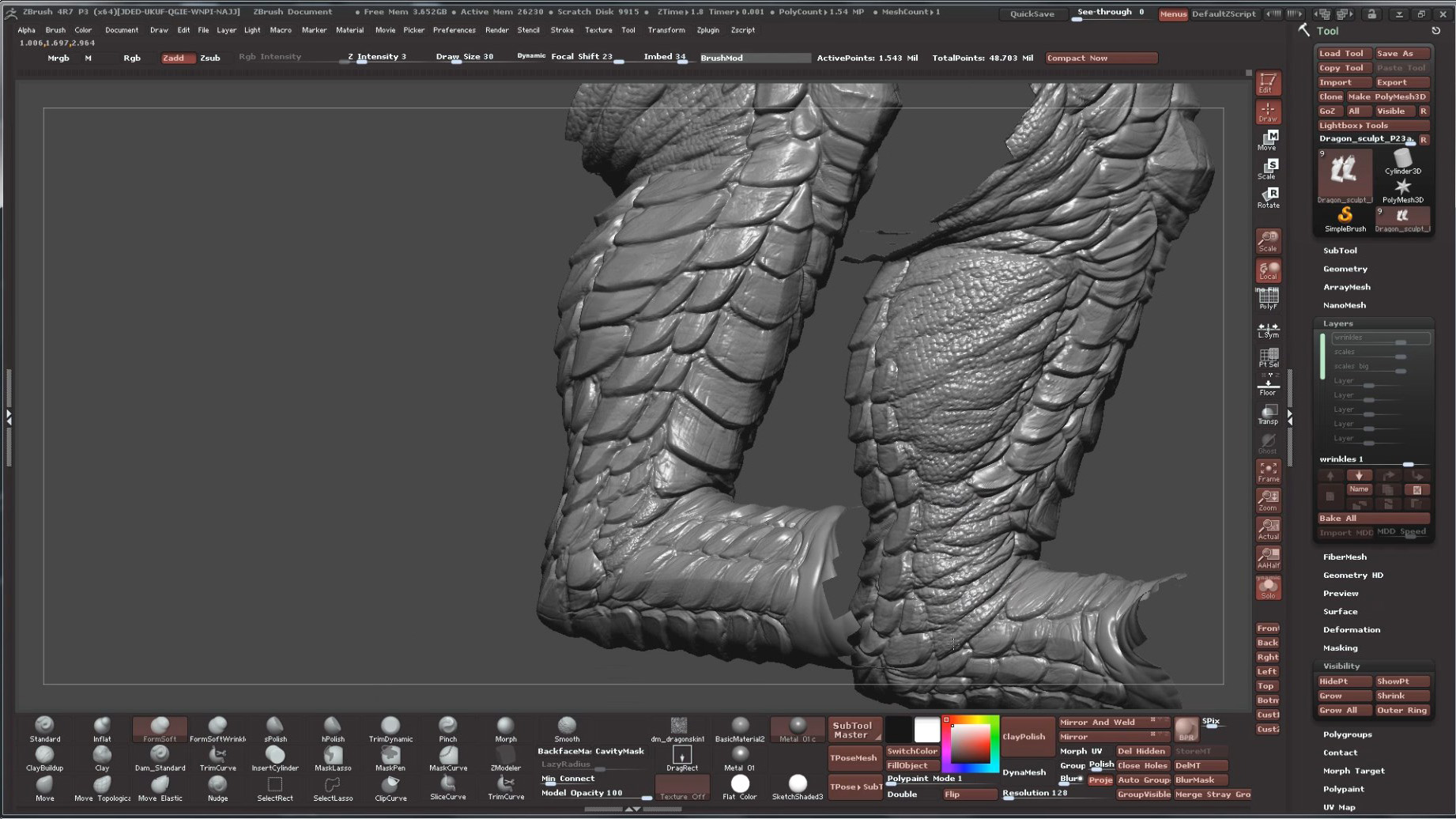
Task: Click the Draw Size slider
Action: click(465, 57)
